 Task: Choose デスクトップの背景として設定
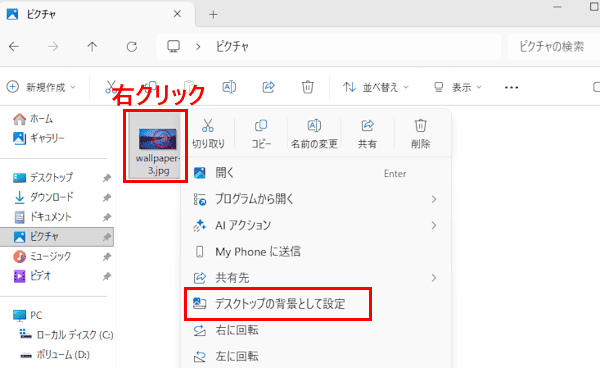[278, 304]
